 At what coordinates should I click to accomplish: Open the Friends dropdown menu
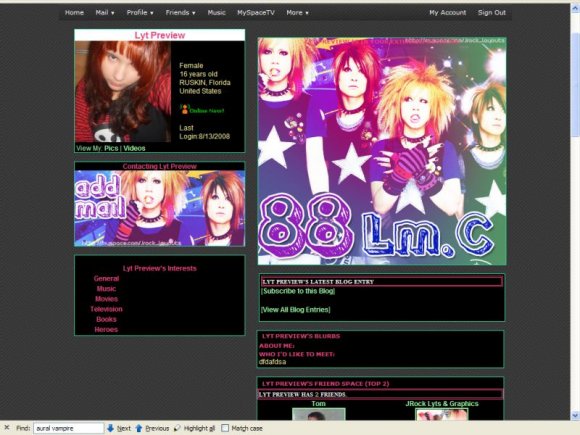click(180, 13)
